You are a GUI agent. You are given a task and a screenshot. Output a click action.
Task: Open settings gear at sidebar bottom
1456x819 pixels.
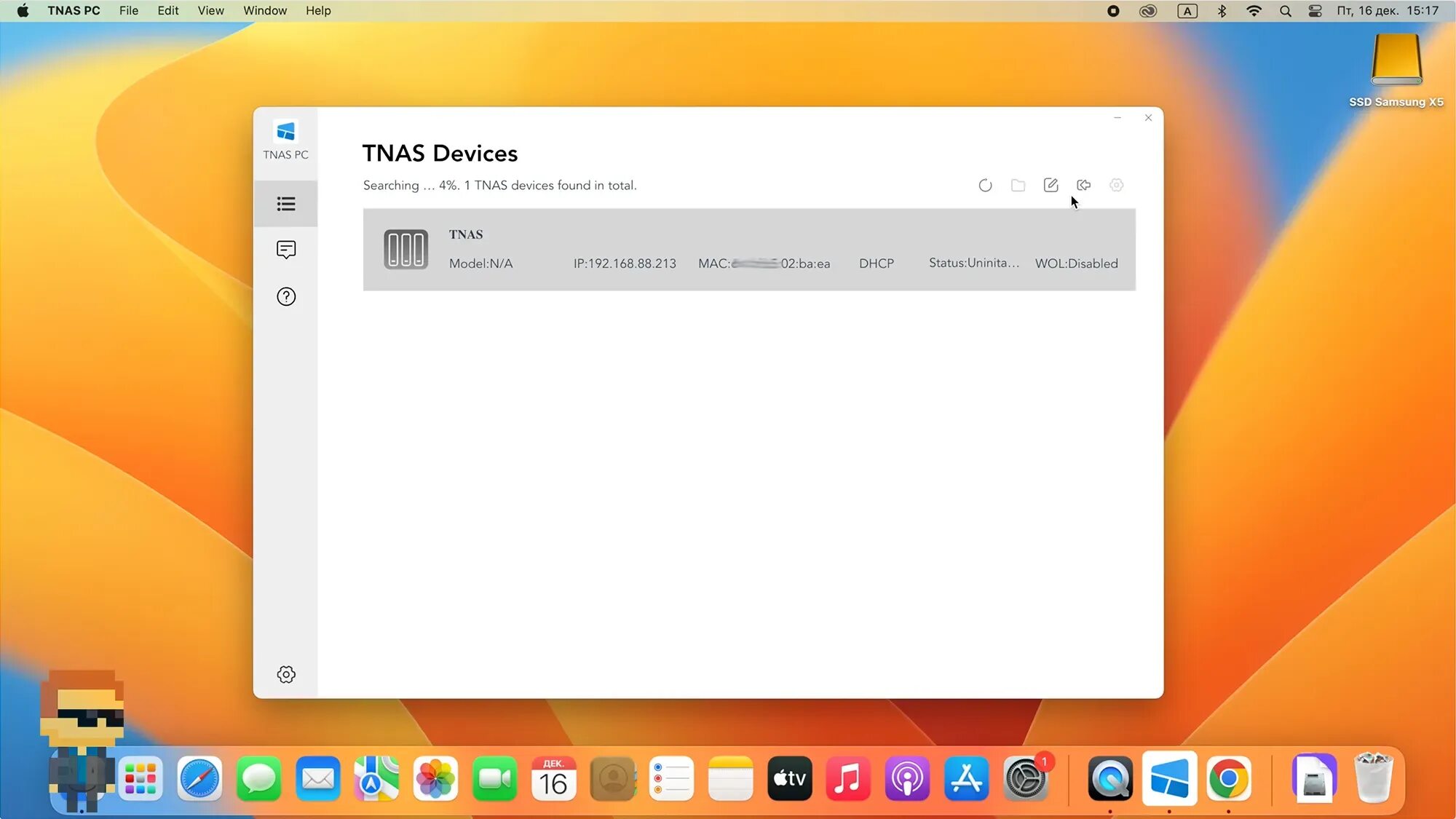[x=286, y=674]
